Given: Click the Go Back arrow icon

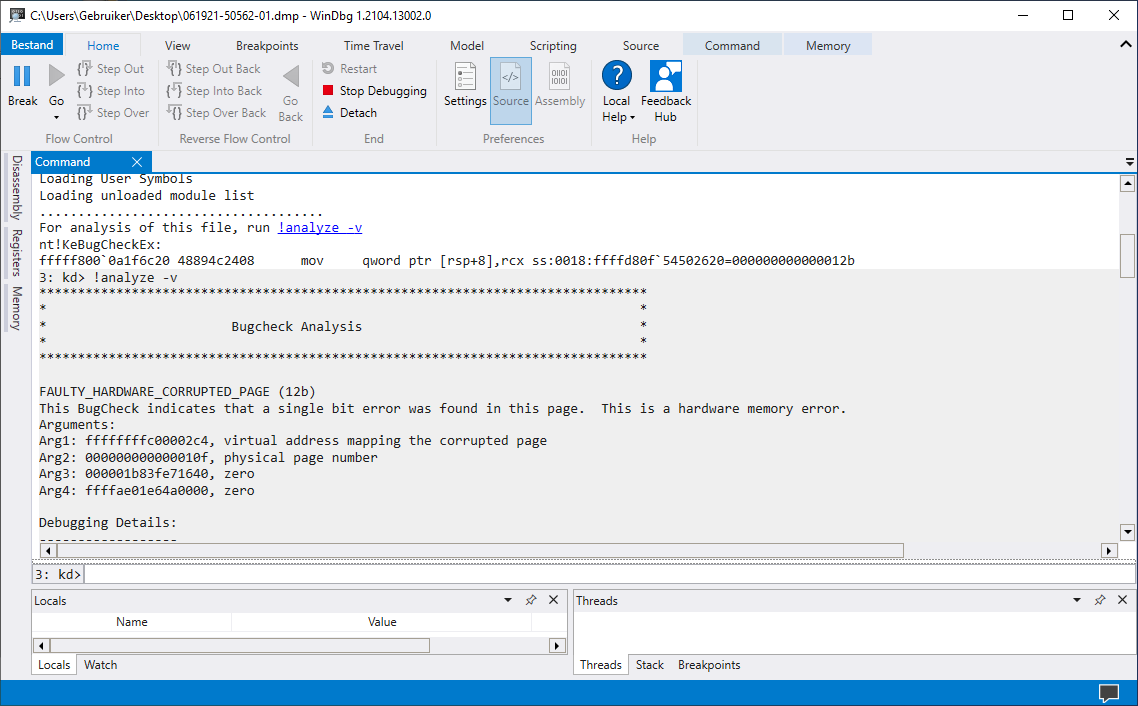Looking at the screenshot, I should click(x=291, y=76).
